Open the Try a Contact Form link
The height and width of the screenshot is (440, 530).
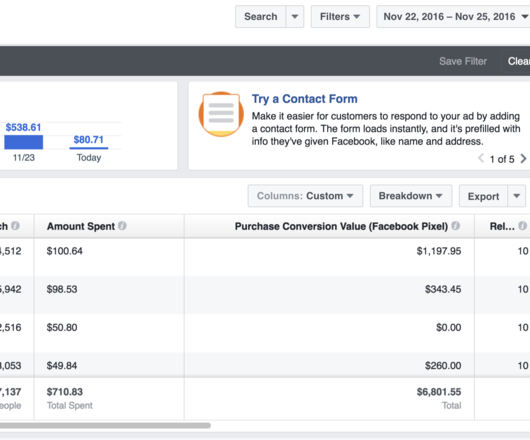coord(305,99)
